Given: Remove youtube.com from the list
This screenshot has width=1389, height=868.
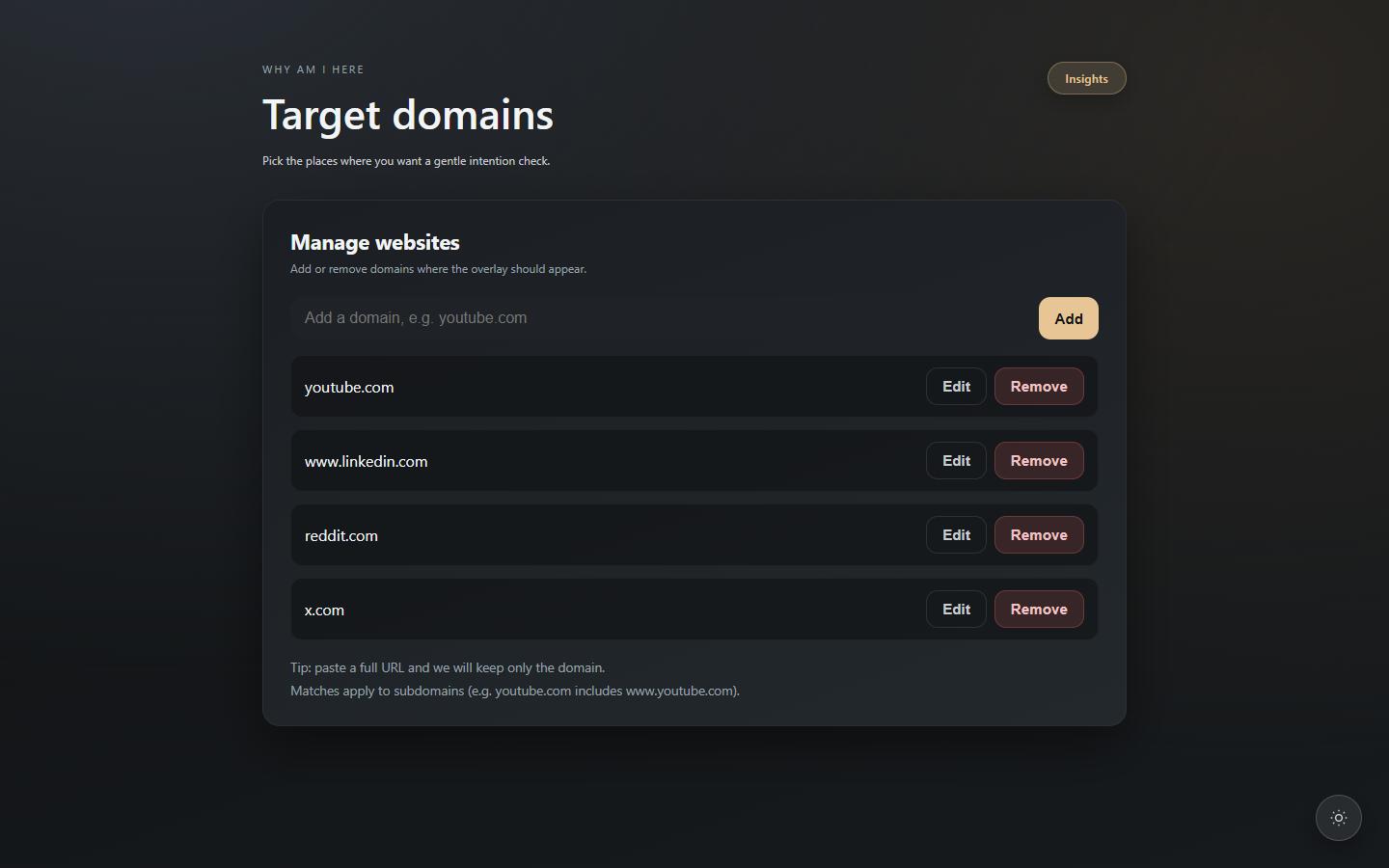Looking at the screenshot, I should tap(1039, 386).
